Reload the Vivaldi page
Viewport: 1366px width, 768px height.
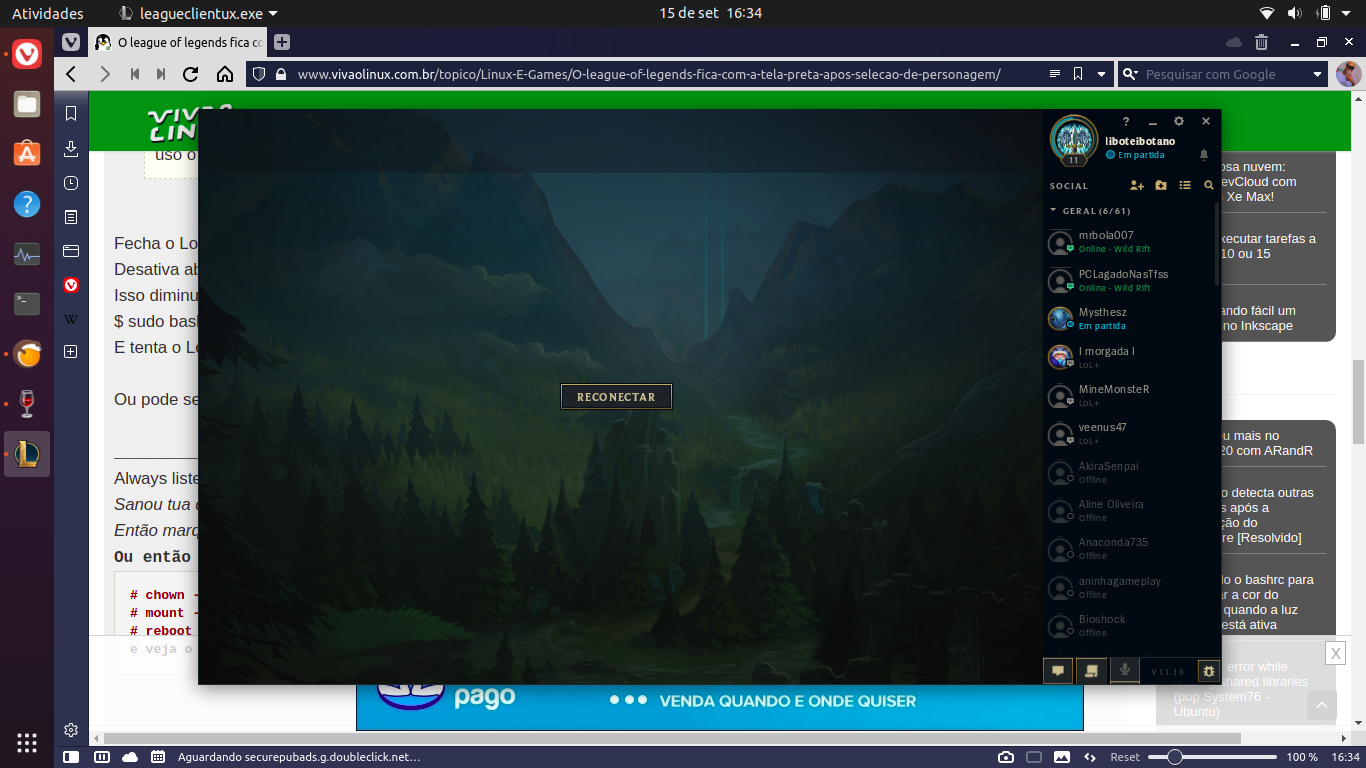point(190,74)
